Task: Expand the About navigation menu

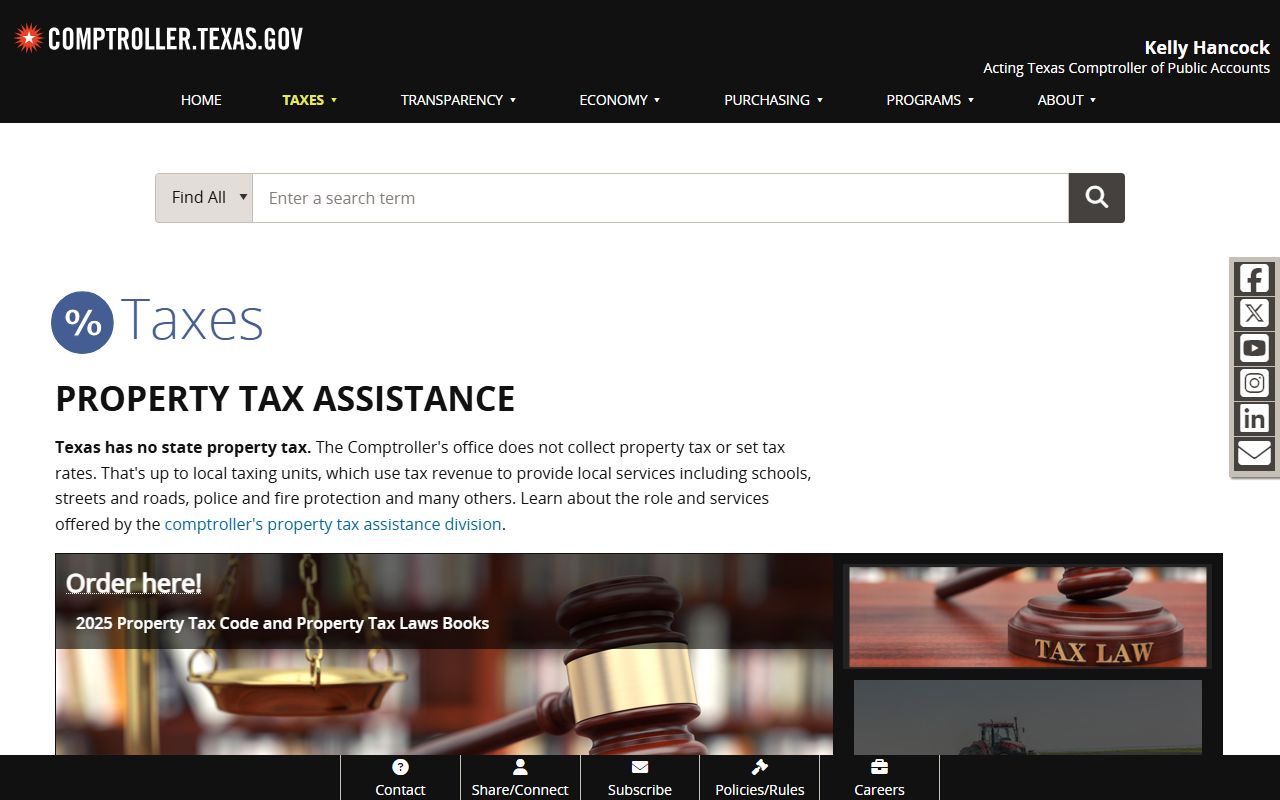Action: [x=1067, y=100]
